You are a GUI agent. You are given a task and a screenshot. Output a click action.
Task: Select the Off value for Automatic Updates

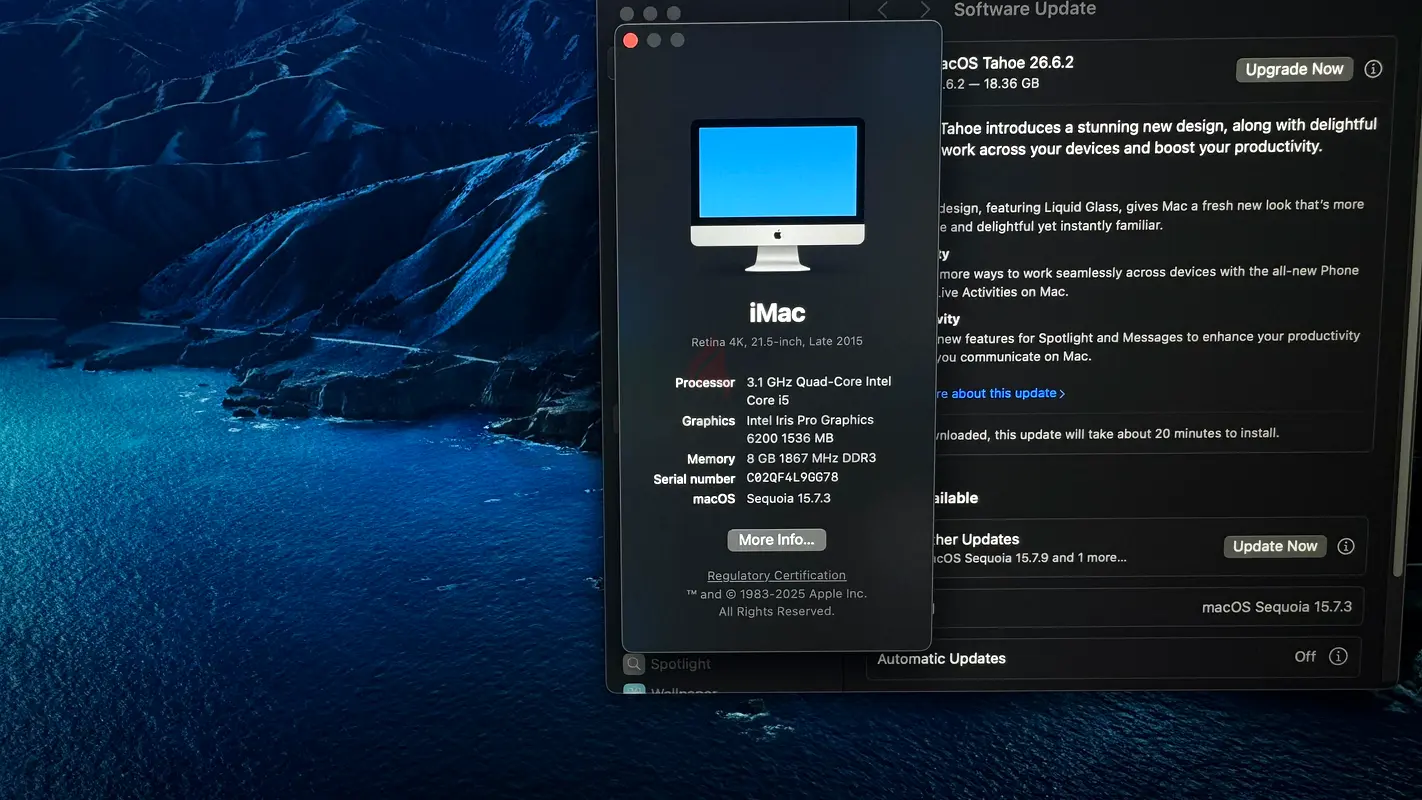[1305, 657]
